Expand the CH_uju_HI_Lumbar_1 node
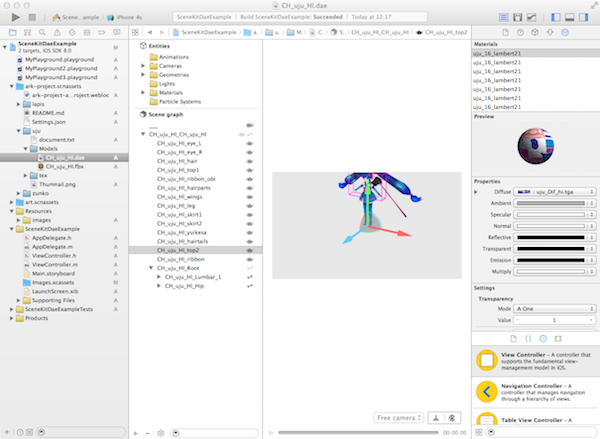Image resolution: width=600 pixels, height=439 pixels. 159,277
